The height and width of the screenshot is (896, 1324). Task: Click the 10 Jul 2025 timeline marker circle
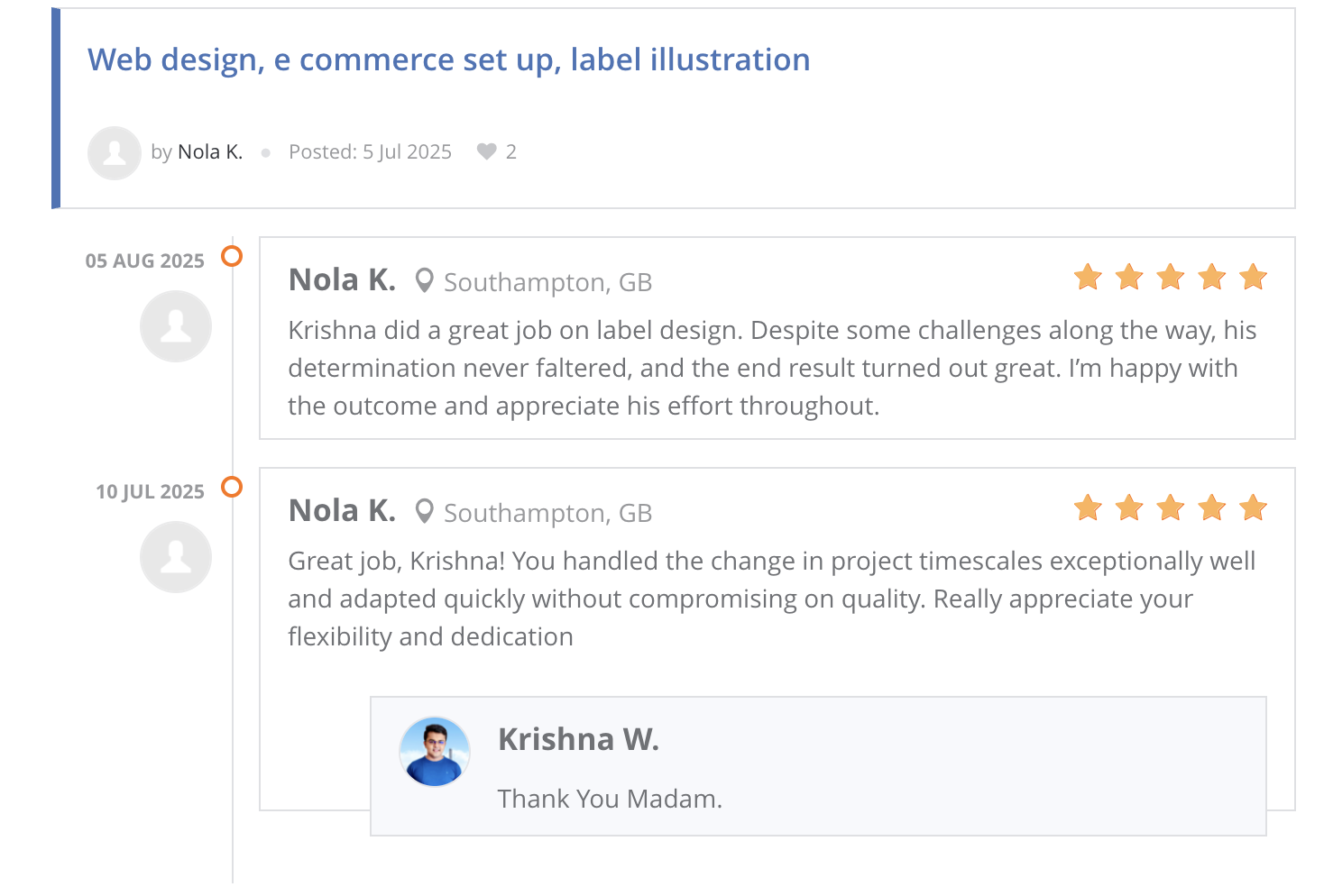pyautogui.click(x=232, y=488)
